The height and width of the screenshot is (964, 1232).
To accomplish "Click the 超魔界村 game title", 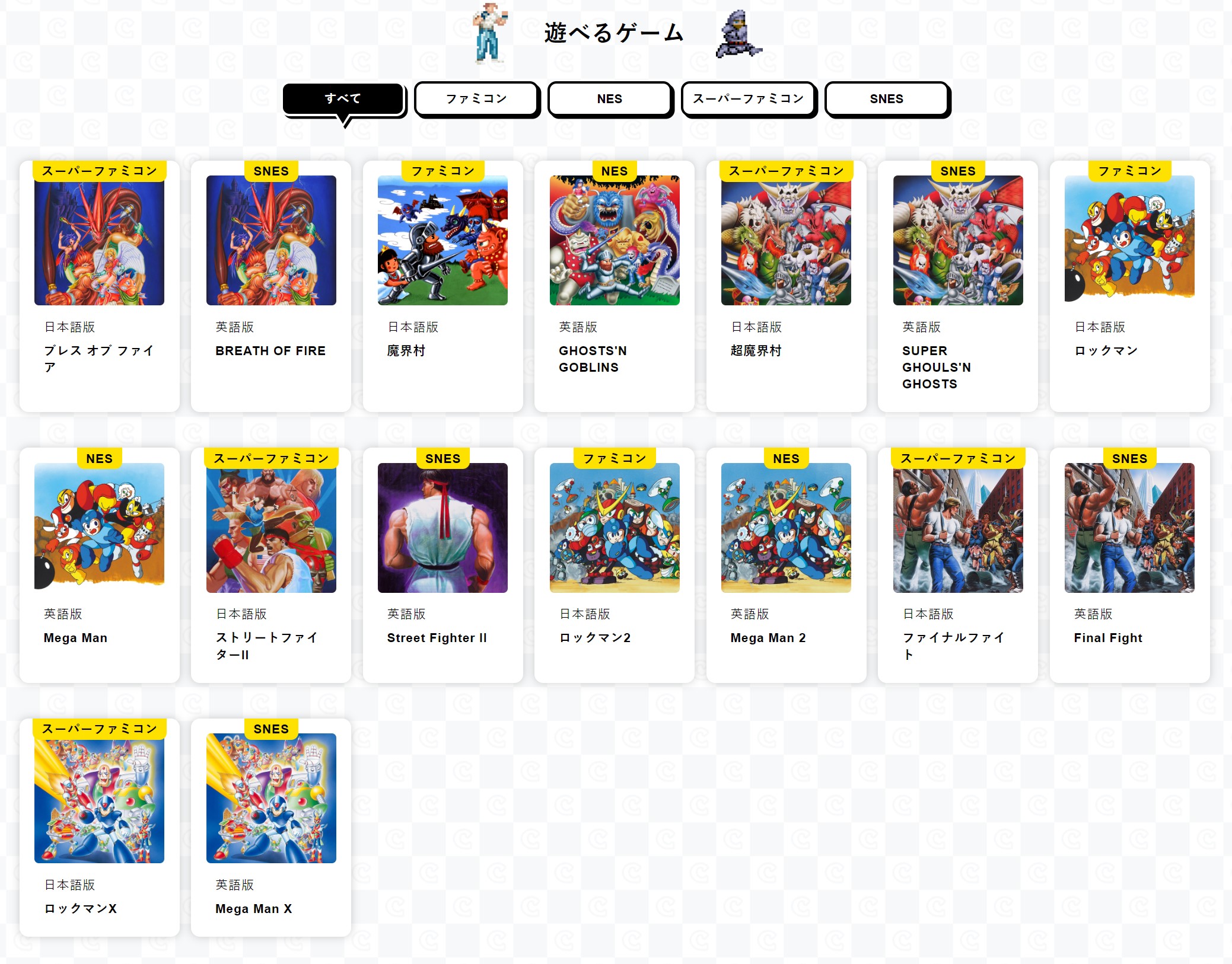I will pyautogui.click(x=756, y=351).
